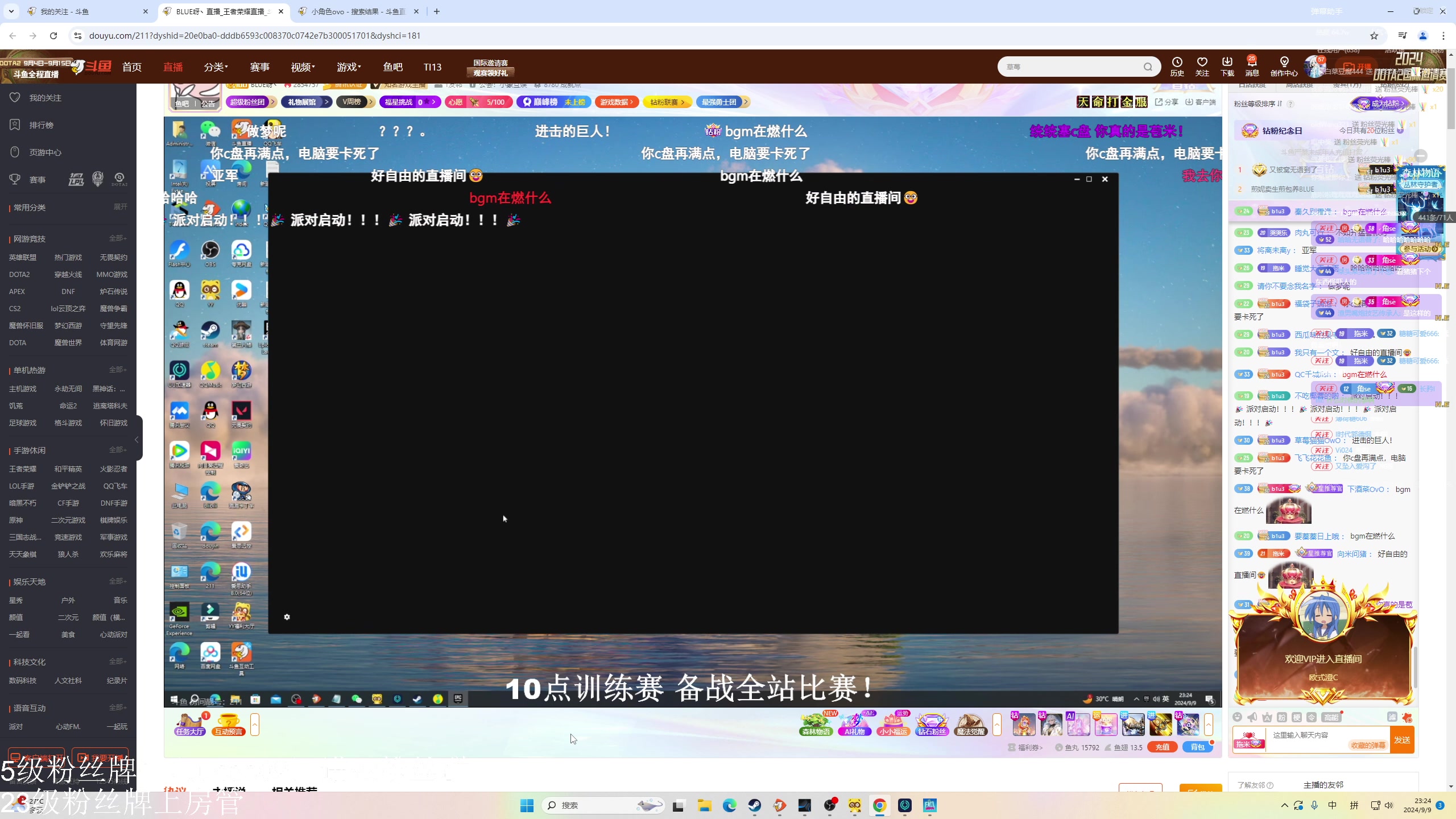Toggle the 高能 danmaku mode
Viewport: 1456px width, 819px height.
[1331, 717]
